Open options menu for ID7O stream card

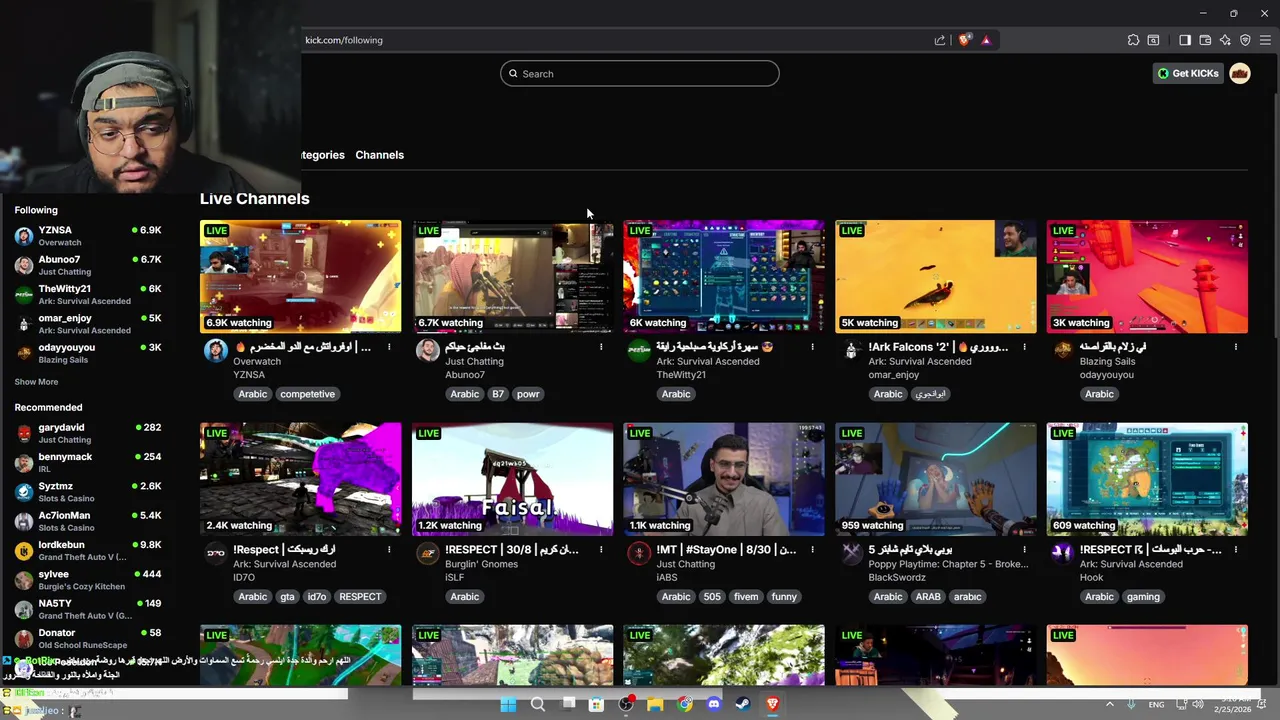[389, 549]
